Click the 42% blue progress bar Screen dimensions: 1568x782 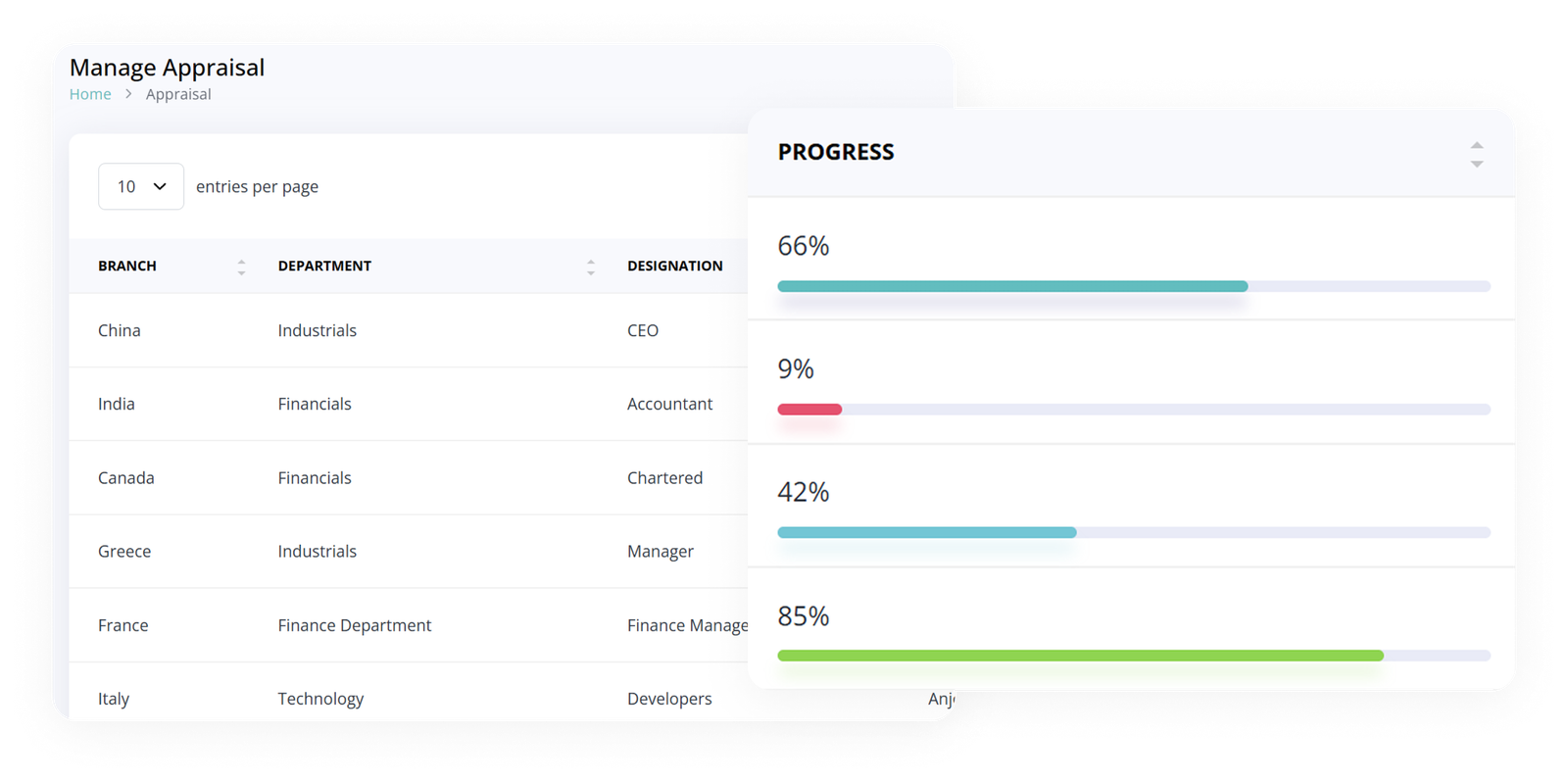point(926,532)
